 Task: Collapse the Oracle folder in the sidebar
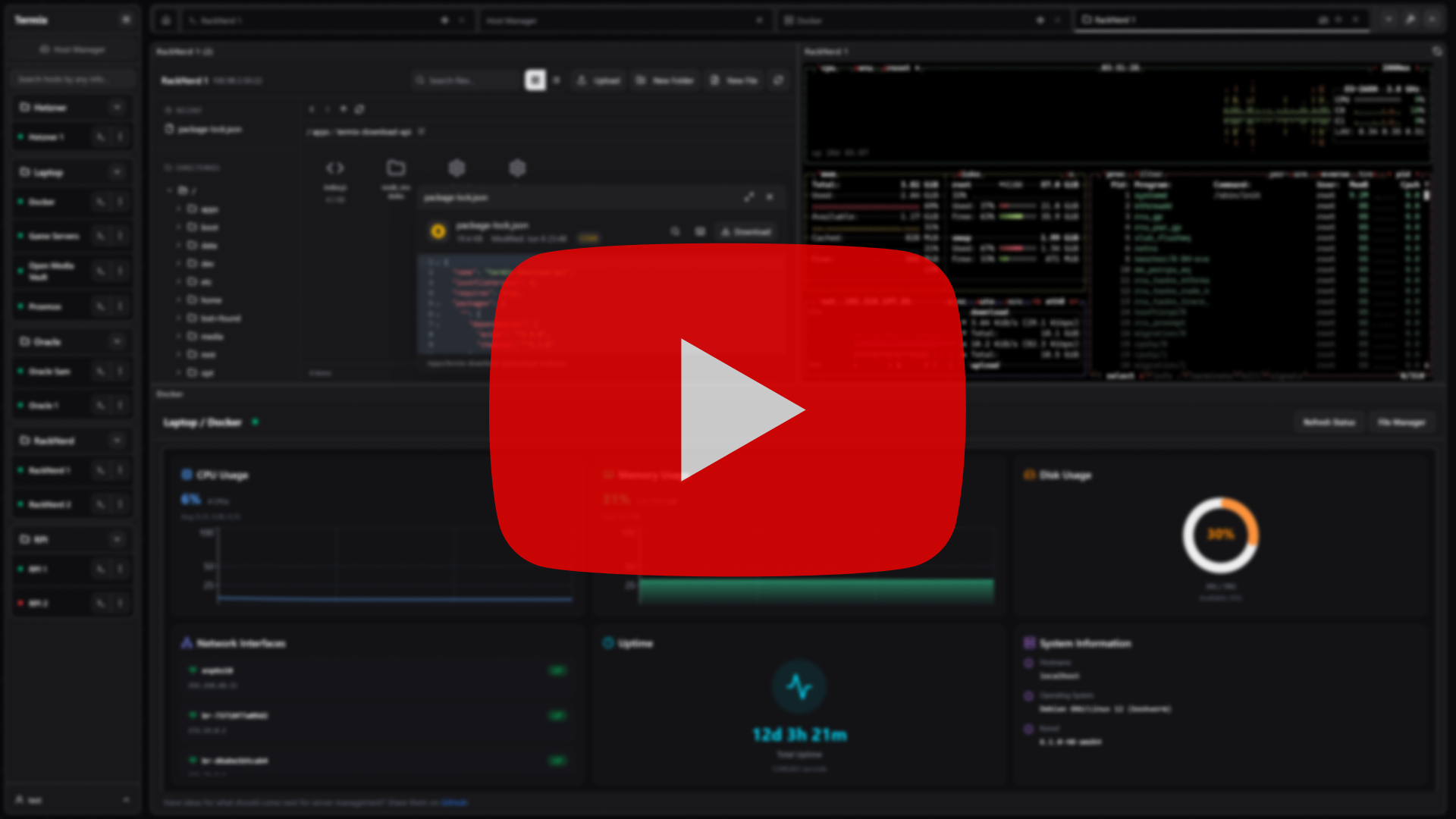click(x=117, y=342)
